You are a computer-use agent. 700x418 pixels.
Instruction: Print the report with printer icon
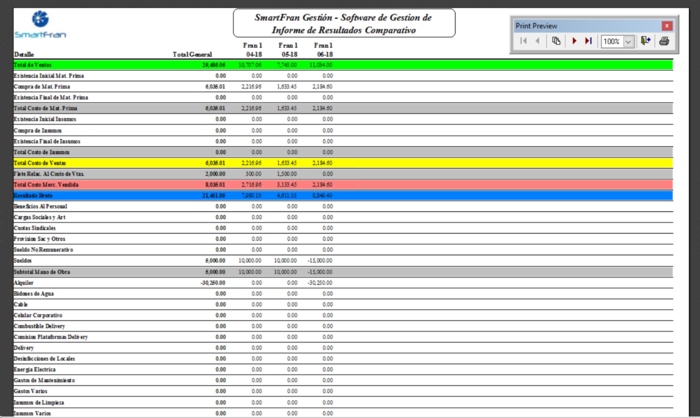[x=664, y=41]
